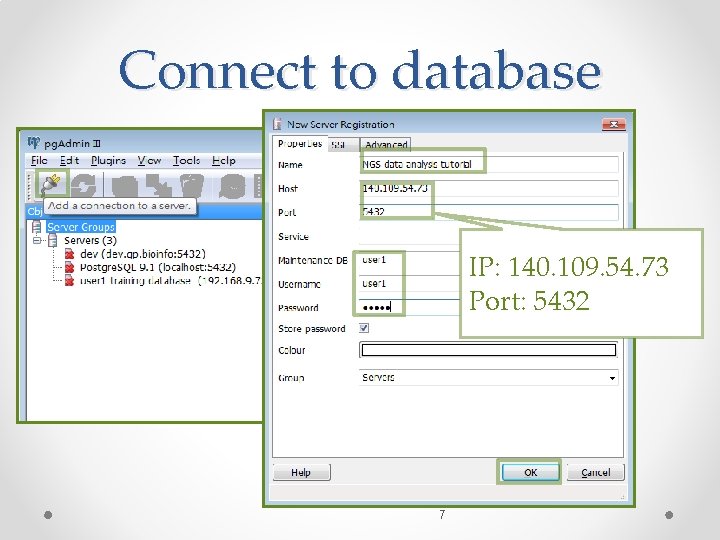Click the grayed Drop object trash icon
Screen dimensions: 720x540
[x=192, y=186]
